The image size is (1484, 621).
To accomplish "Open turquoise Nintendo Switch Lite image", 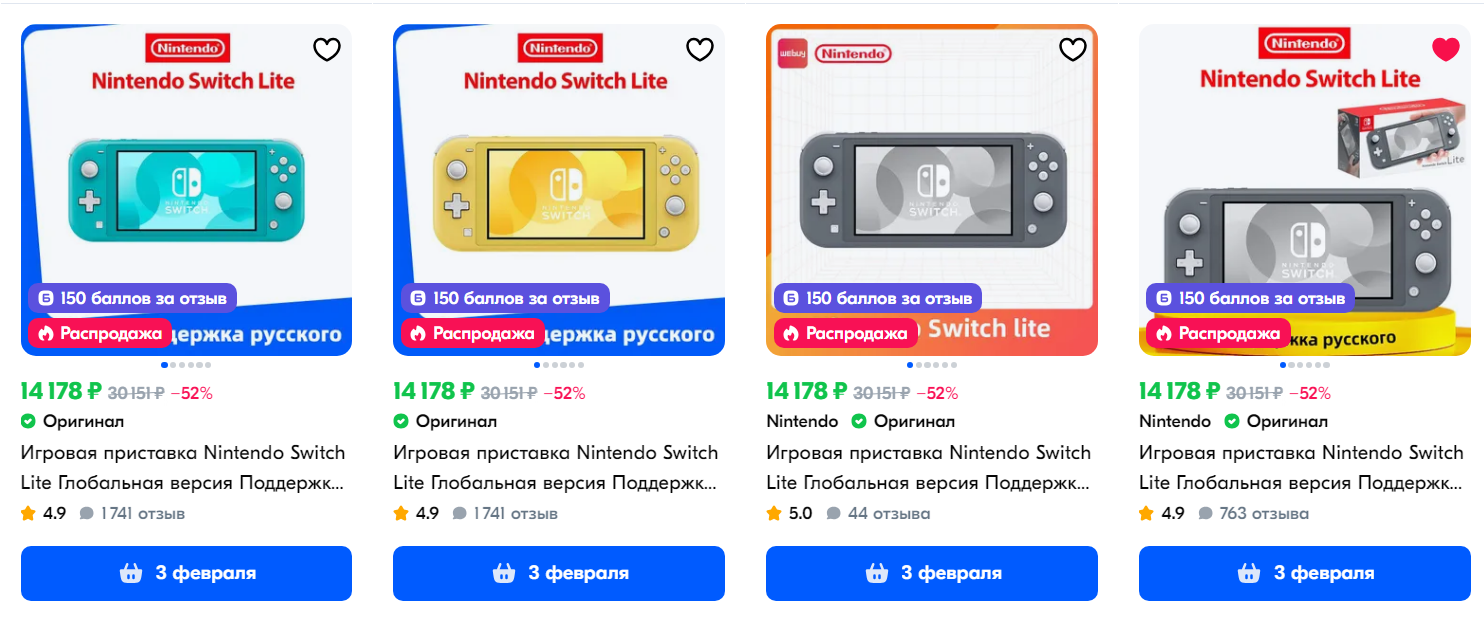I will coord(186,190).
